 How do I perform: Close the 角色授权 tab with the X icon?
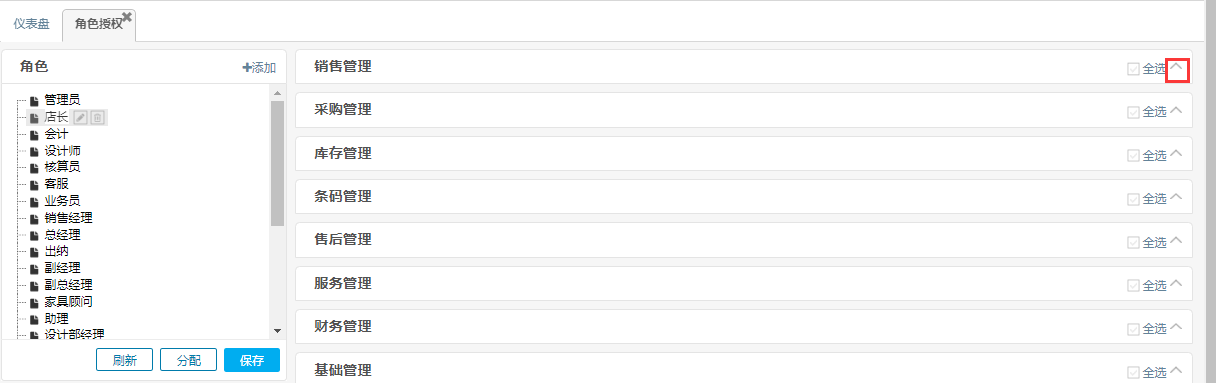(127, 17)
